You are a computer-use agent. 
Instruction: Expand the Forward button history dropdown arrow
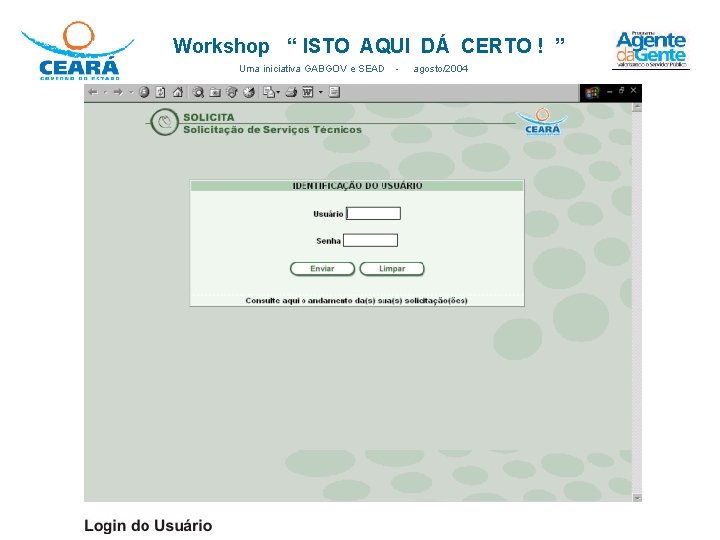tap(131, 92)
